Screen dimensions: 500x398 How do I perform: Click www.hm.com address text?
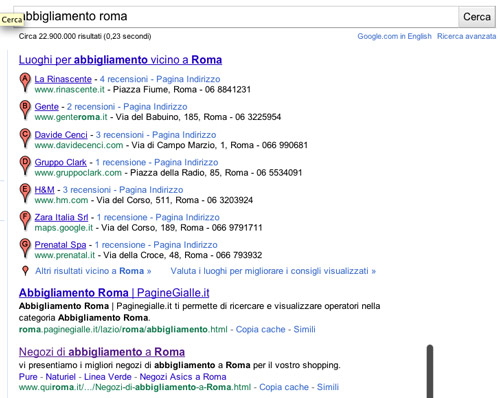(61, 200)
